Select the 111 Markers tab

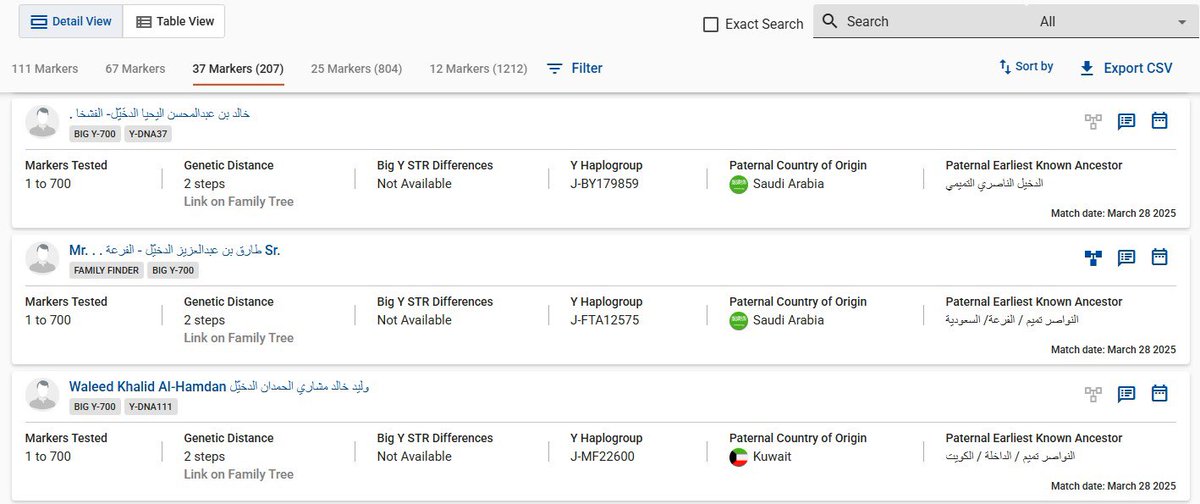(x=45, y=68)
